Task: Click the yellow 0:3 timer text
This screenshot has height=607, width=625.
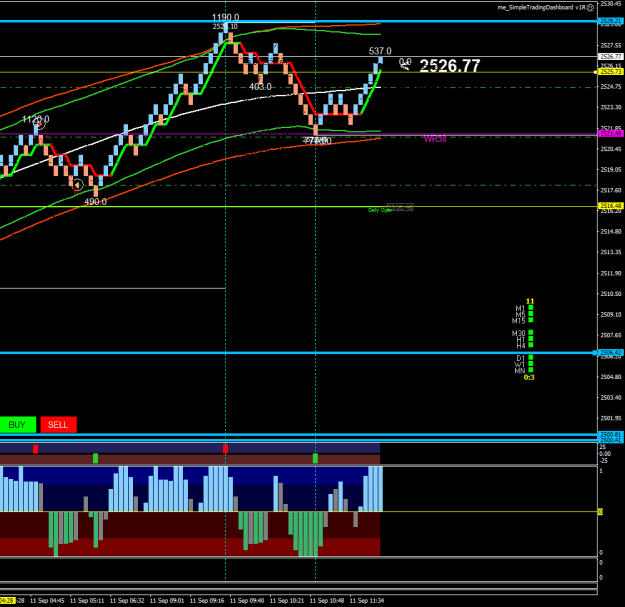Action: coord(529,377)
